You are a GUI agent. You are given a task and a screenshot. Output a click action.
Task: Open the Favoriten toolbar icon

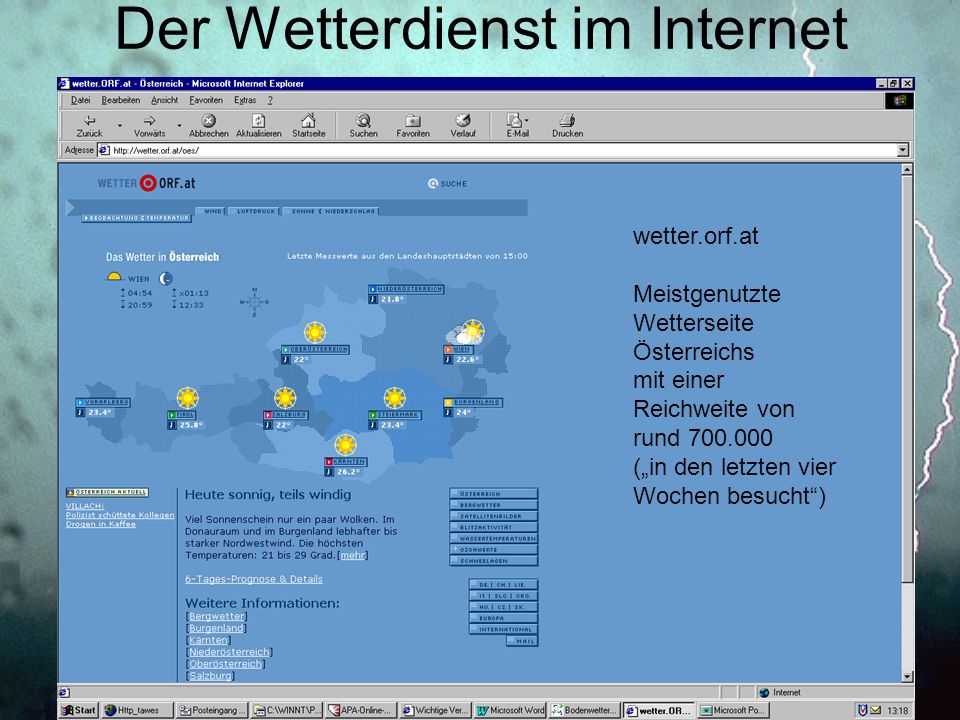[413, 126]
